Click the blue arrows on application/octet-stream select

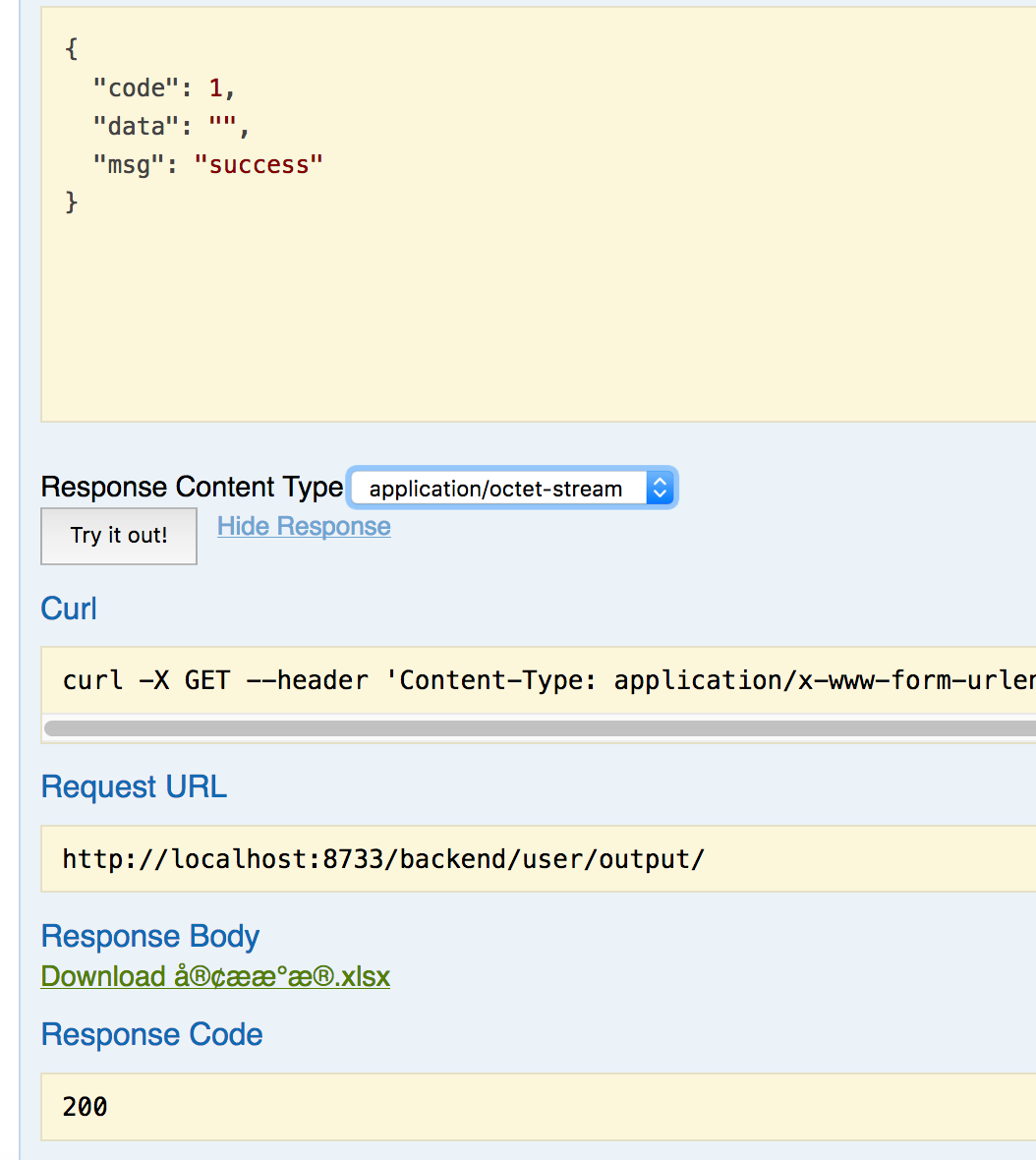pos(661,489)
